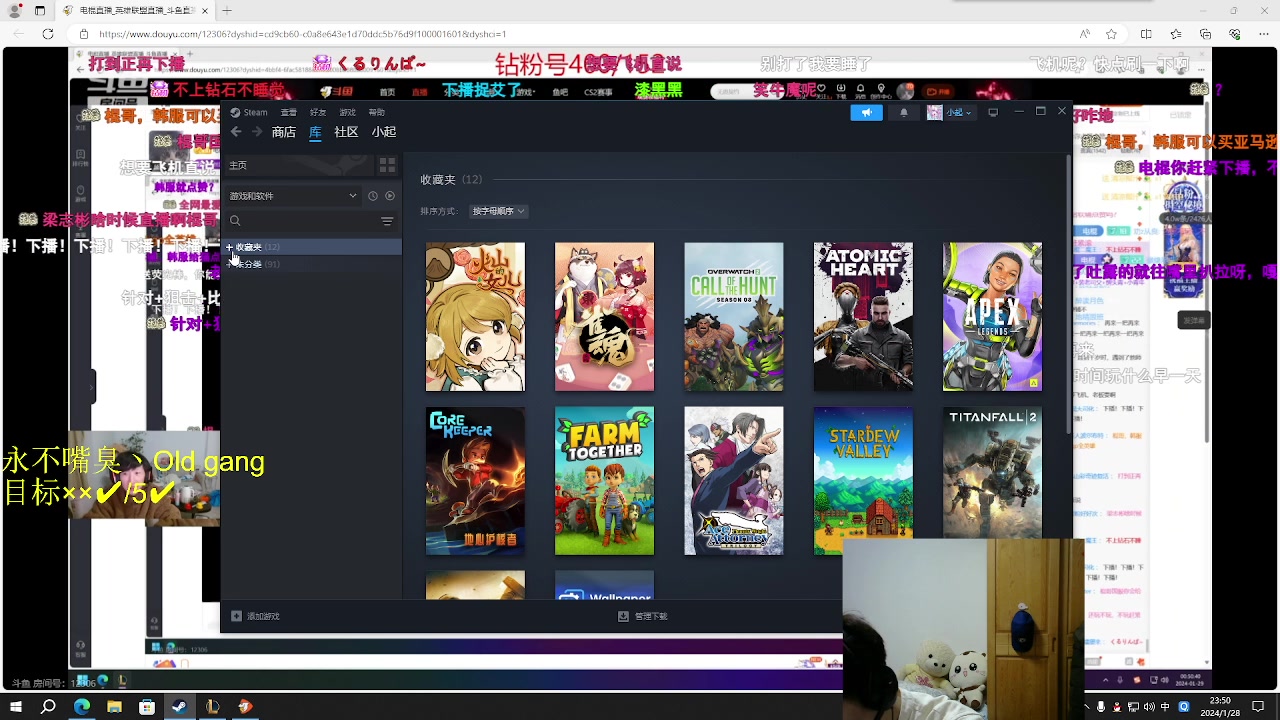Open advanced filter options icon
This screenshot has height=720, width=1280.
pos(387,221)
